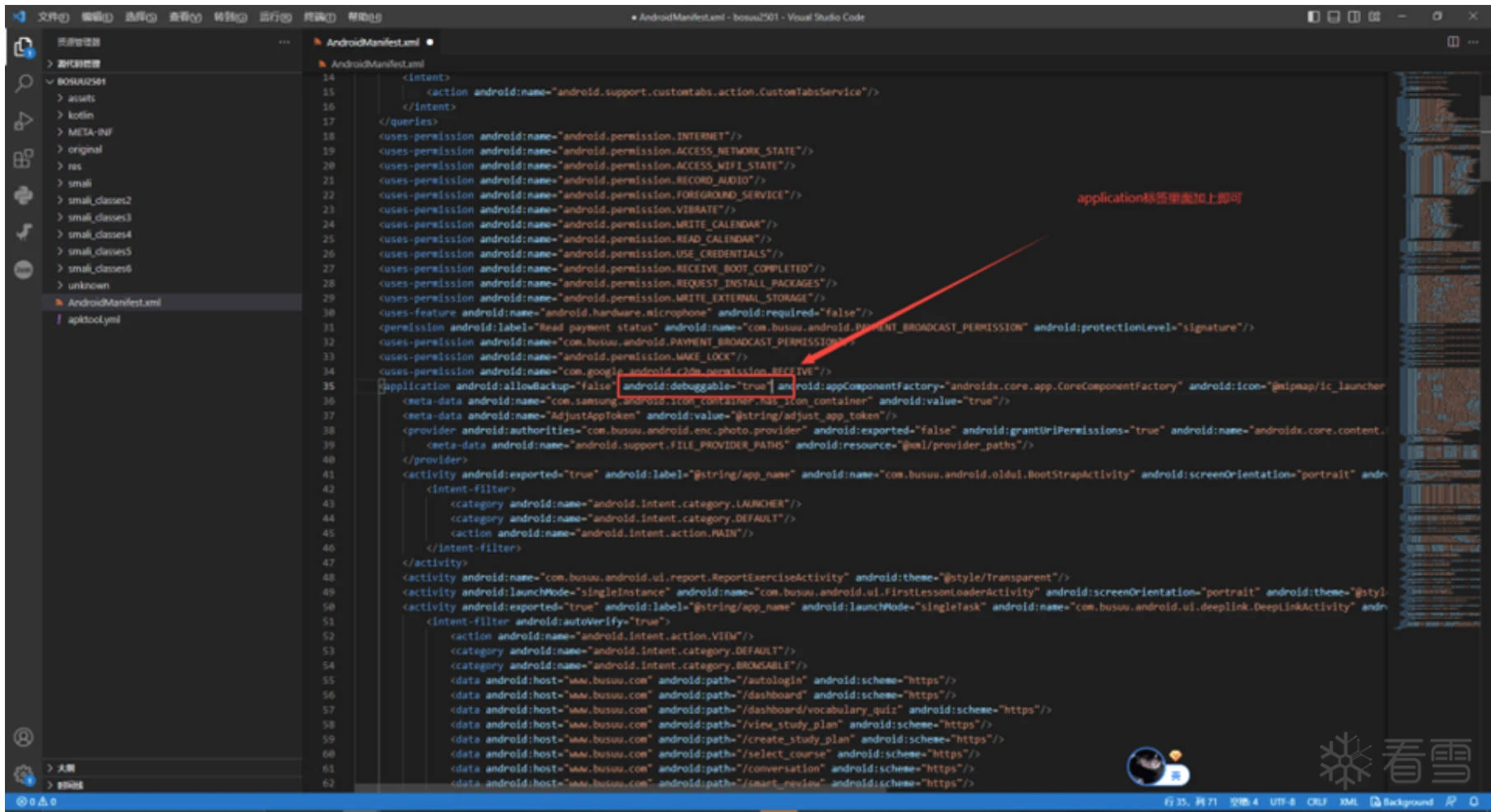Open notifications with the bell icon

pyautogui.click(x=1474, y=801)
